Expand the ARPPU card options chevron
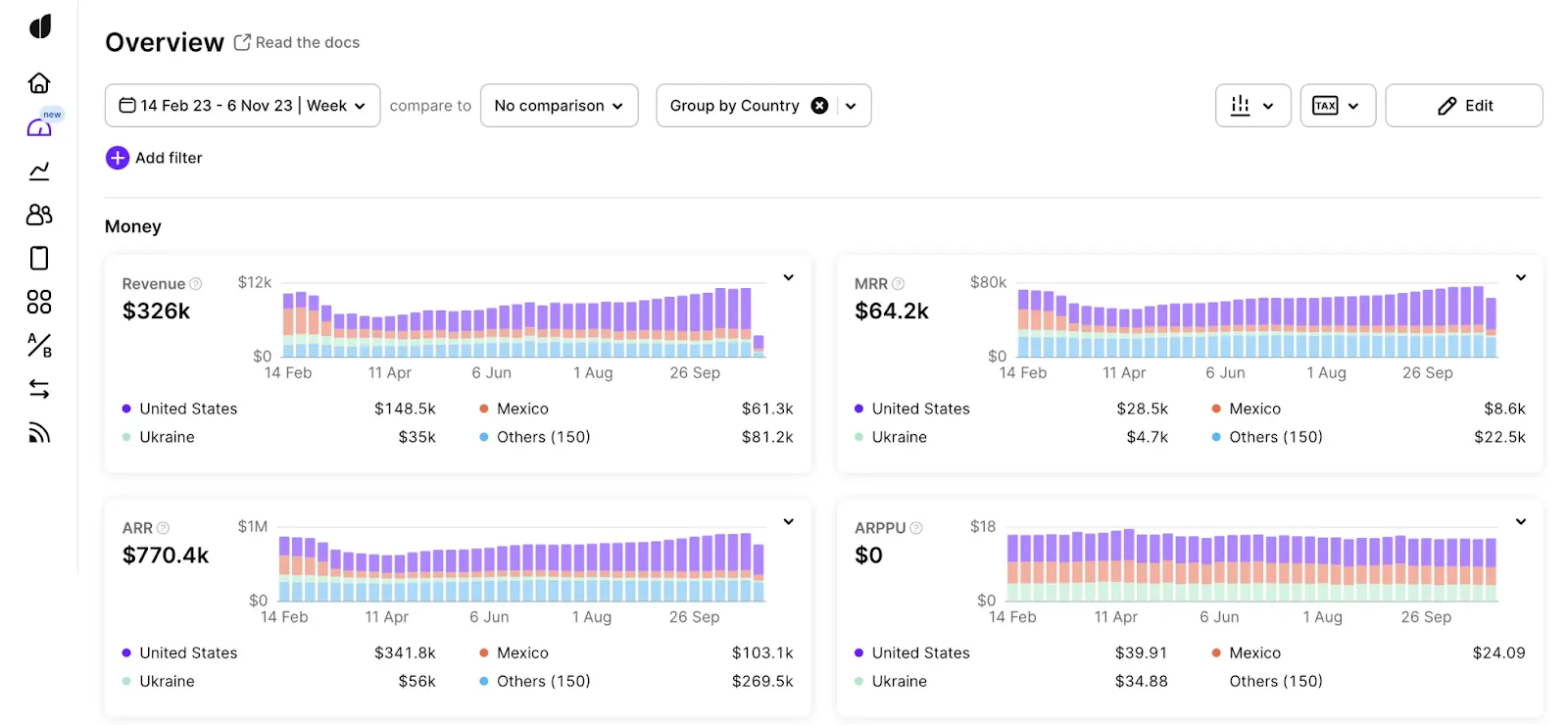1568x725 pixels. tap(1521, 522)
